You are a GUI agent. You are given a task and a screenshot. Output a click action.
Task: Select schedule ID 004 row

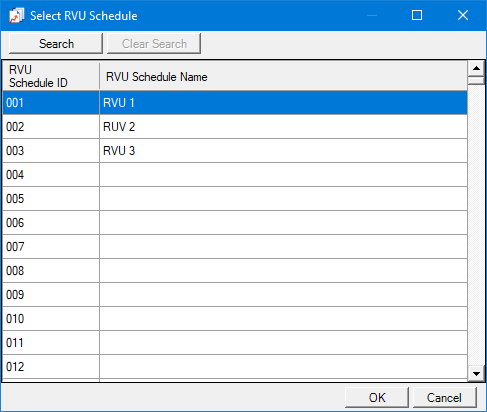point(235,175)
